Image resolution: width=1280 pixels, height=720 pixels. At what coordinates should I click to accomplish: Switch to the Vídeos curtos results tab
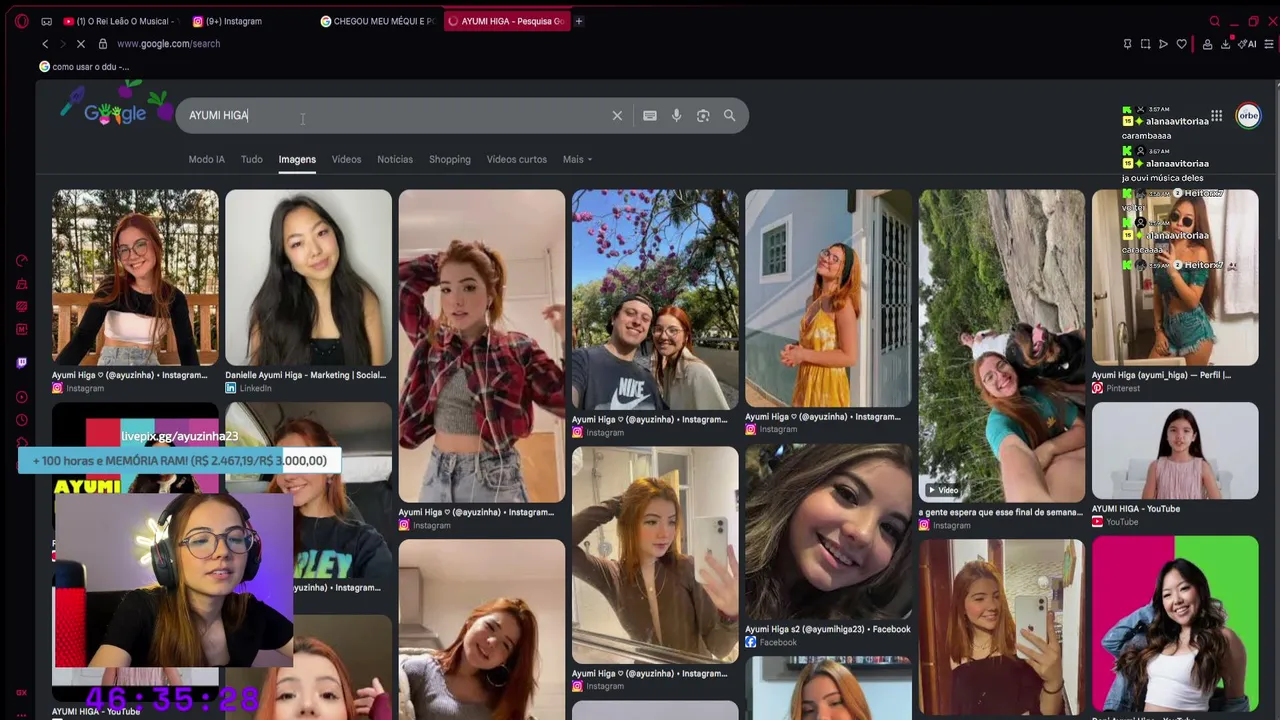point(517,160)
